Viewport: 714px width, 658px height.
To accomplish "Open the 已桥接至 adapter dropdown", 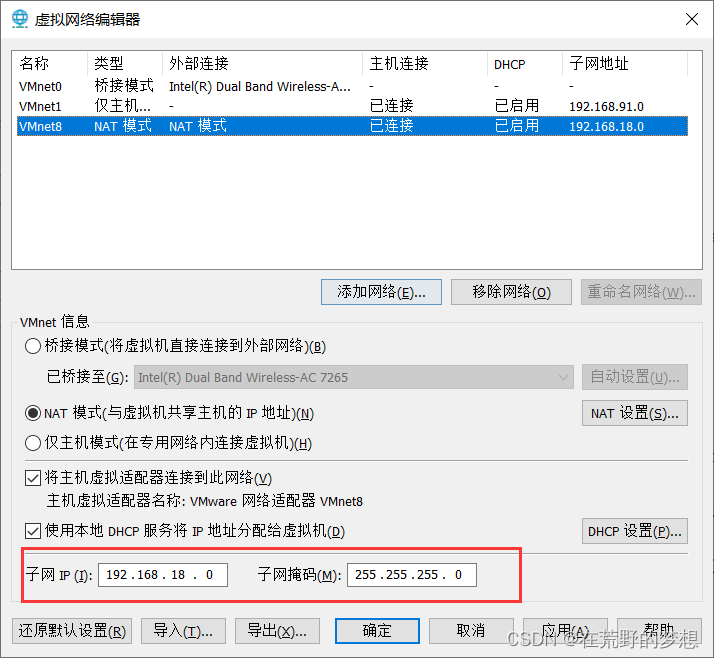I will (x=354, y=377).
